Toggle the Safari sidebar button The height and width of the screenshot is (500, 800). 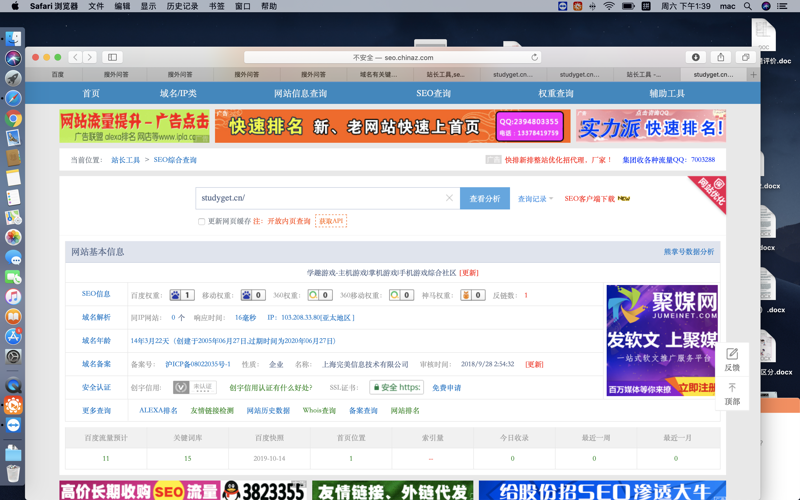(x=112, y=57)
